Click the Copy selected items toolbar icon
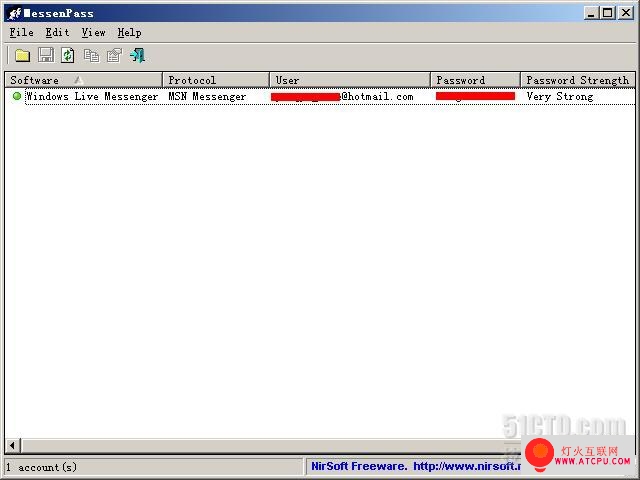640x480 pixels. tap(91, 55)
